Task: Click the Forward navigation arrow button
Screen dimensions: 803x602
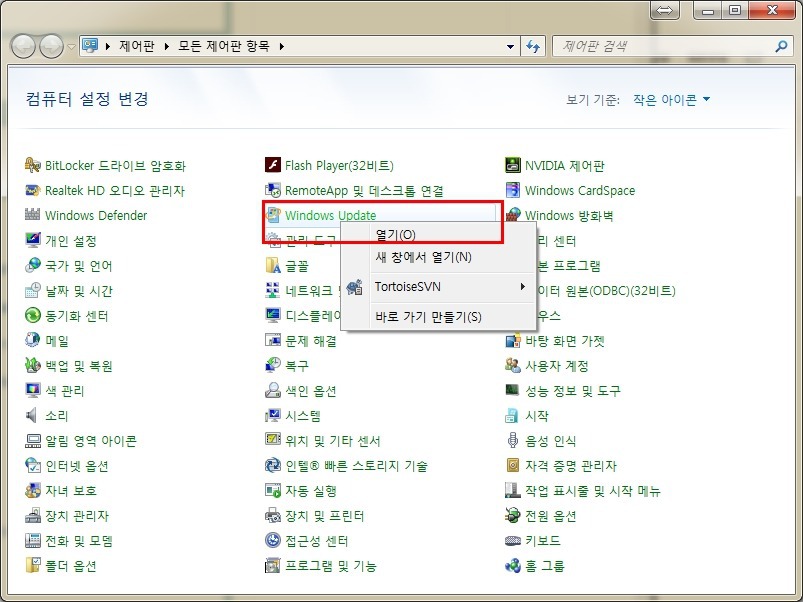Action: (52, 47)
